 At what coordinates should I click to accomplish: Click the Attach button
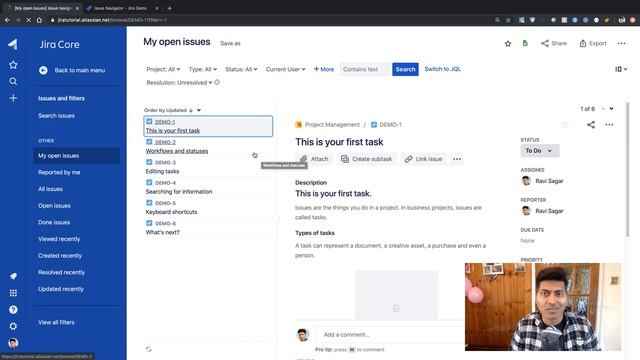pos(314,159)
